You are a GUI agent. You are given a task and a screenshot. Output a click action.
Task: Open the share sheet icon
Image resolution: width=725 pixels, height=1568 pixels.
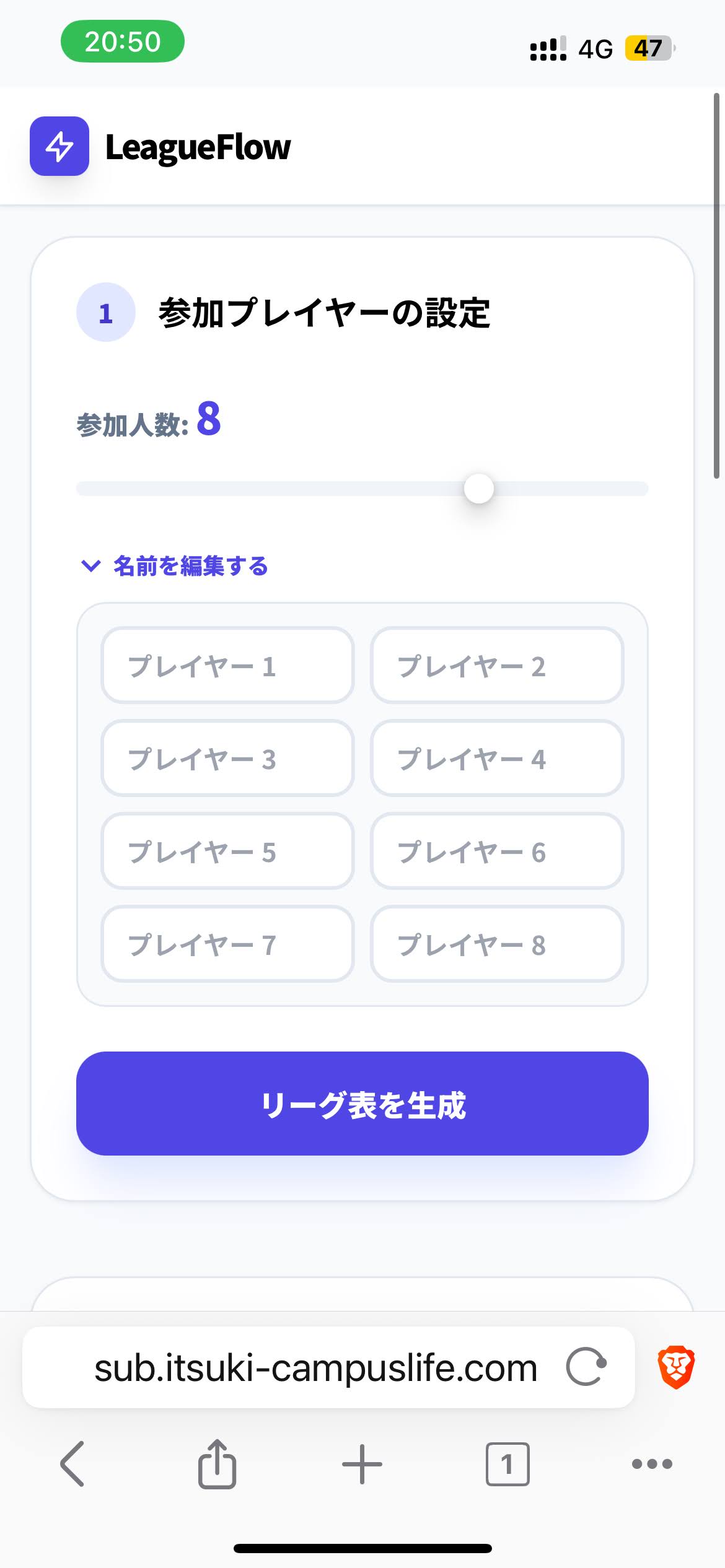217,1464
